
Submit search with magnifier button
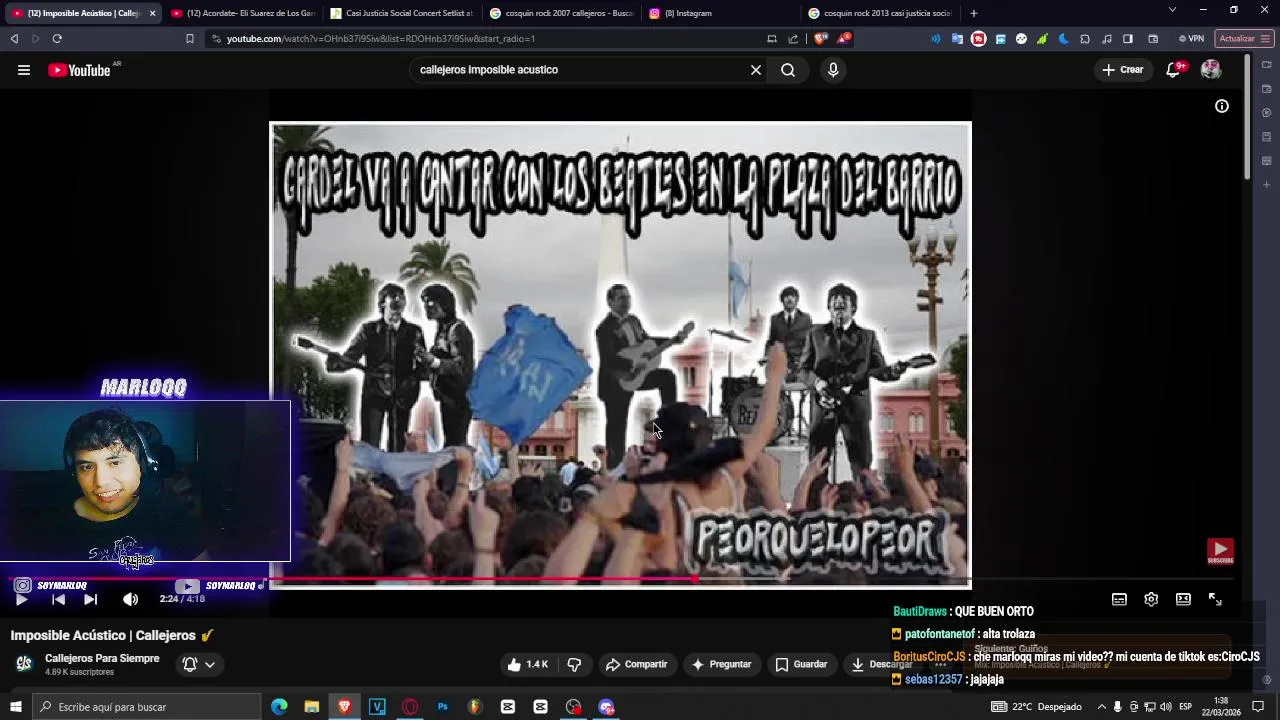click(788, 70)
